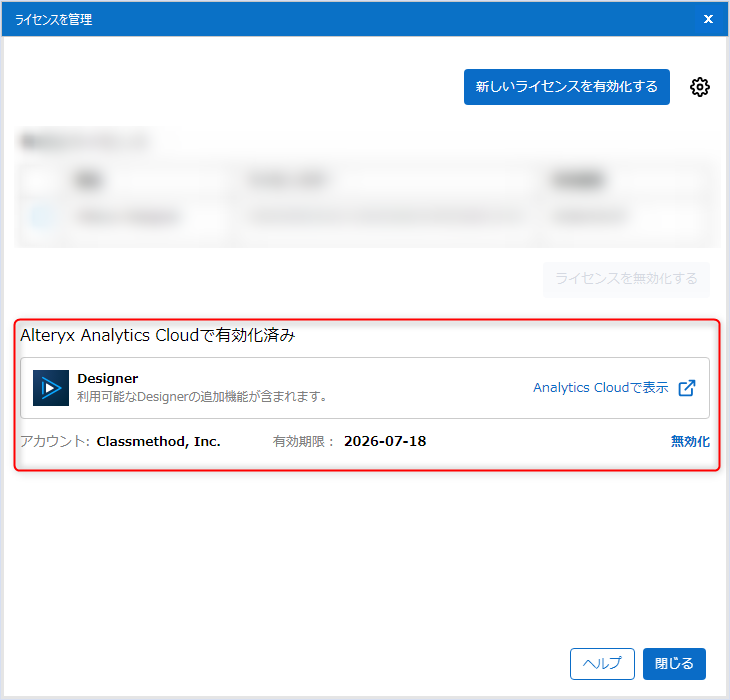Click the greyed ライセンスを無効化する button
The width and height of the screenshot is (730, 700).
(626, 279)
